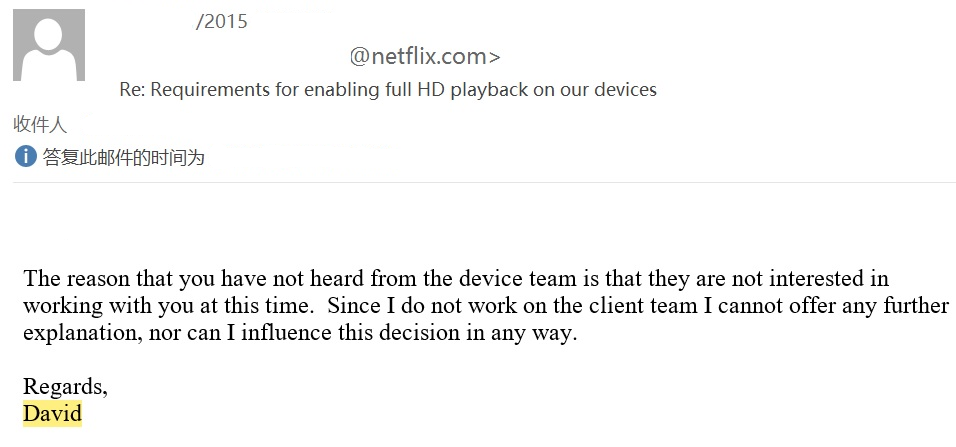
Task: Click the @netflix.com sender address
Action: pos(425,57)
